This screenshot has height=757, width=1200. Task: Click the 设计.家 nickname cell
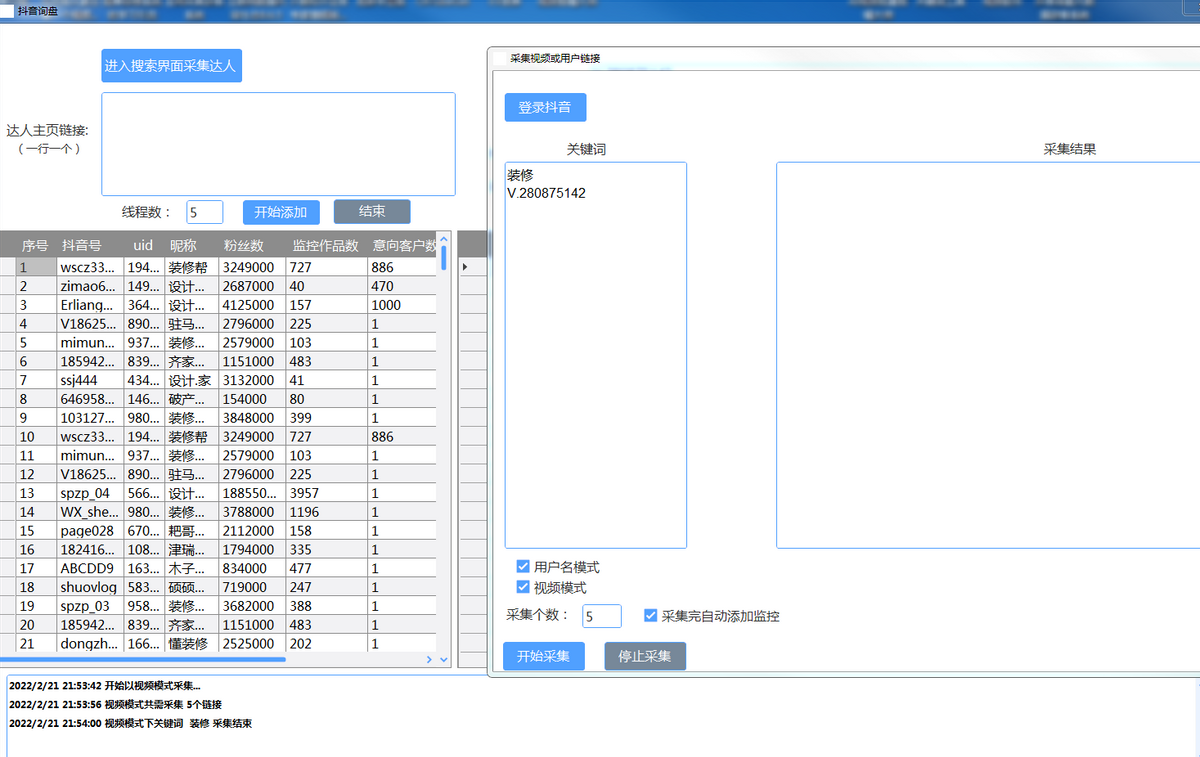pyautogui.click(x=191, y=380)
